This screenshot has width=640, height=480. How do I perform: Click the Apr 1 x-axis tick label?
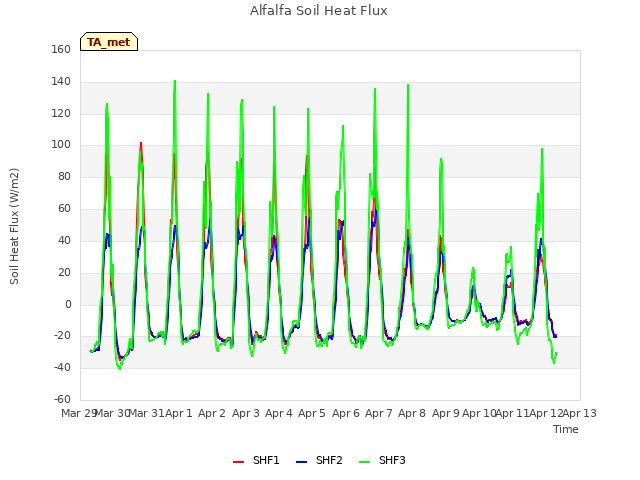click(x=179, y=413)
